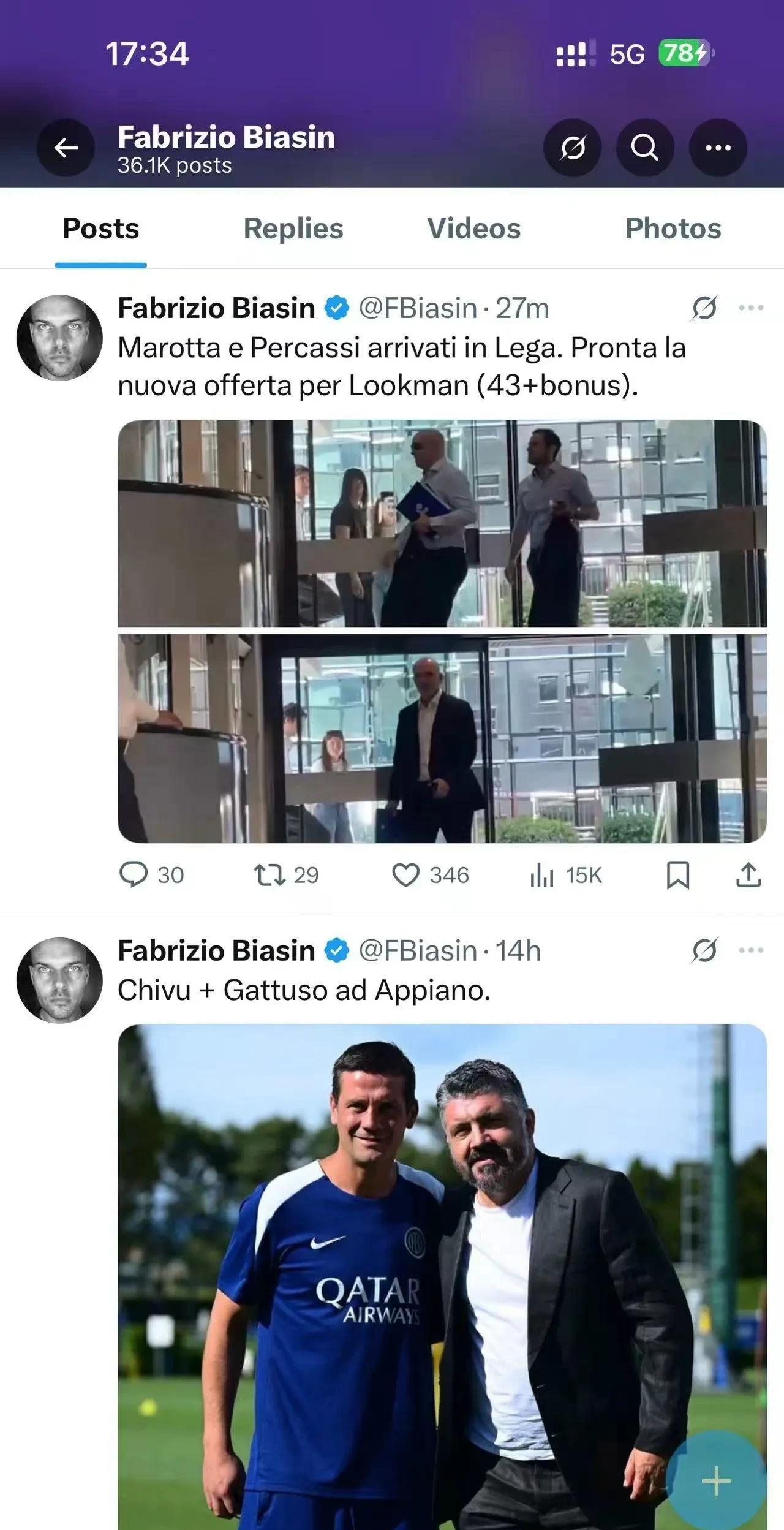The image size is (784, 1530).
Task: Tap Grok icon on the 27m post
Action: pyautogui.click(x=704, y=308)
